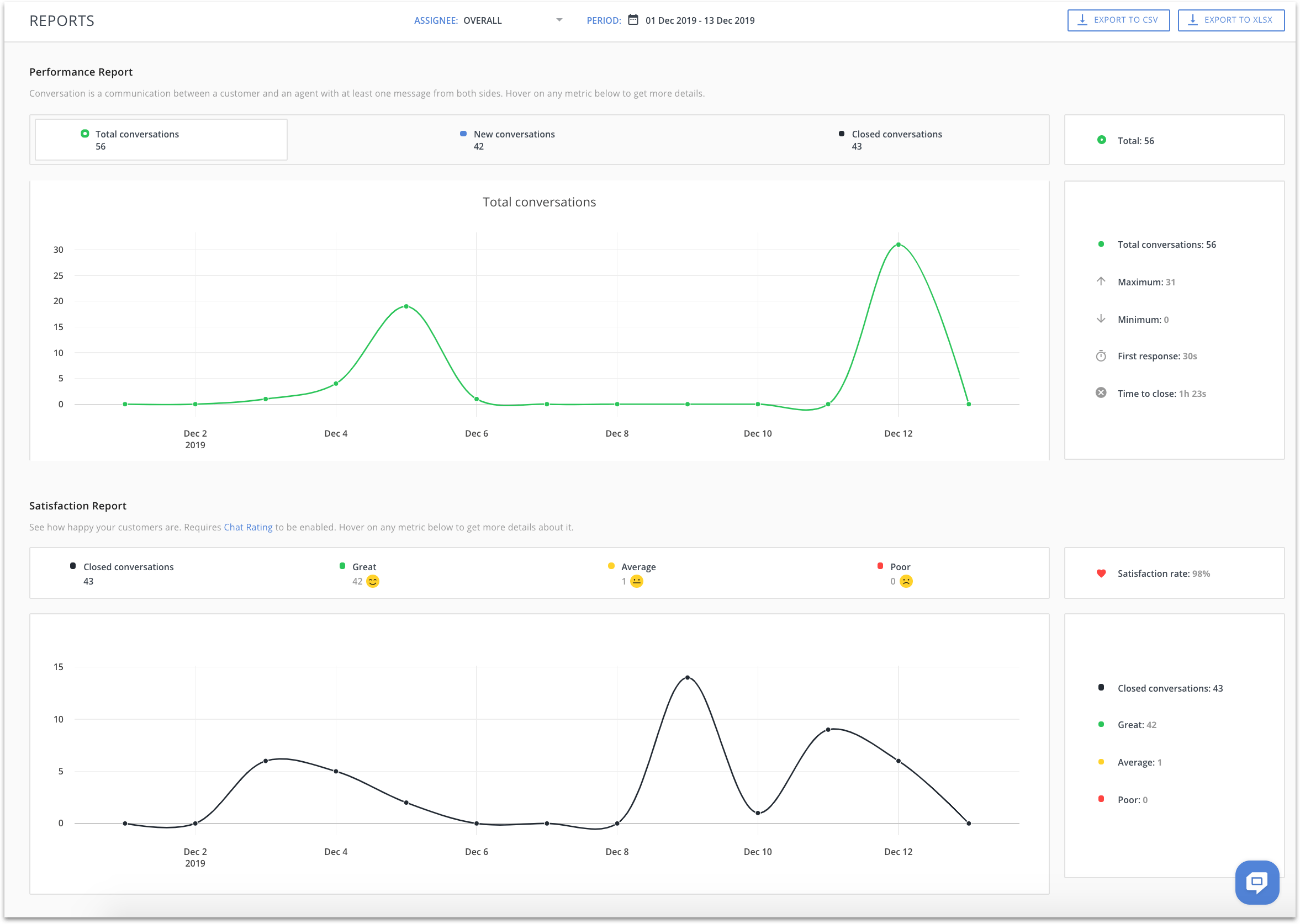Click the calendar icon next to Period
Image resolution: width=1300 pixels, height=924 pixels.
[632, 20]
